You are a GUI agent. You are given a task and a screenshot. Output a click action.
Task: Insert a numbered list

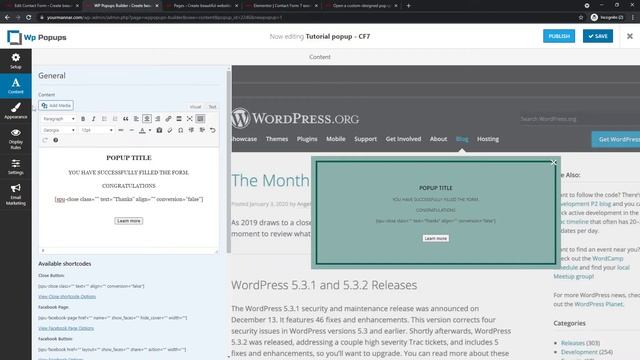pyautogui.click(x=115, y=119)
